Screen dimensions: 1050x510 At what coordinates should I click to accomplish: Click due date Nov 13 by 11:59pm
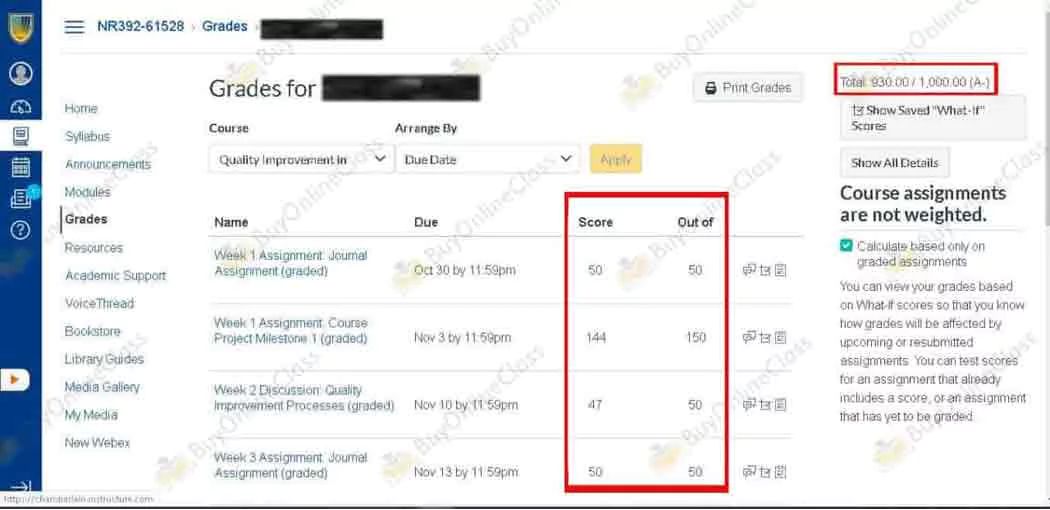(465, 473)
